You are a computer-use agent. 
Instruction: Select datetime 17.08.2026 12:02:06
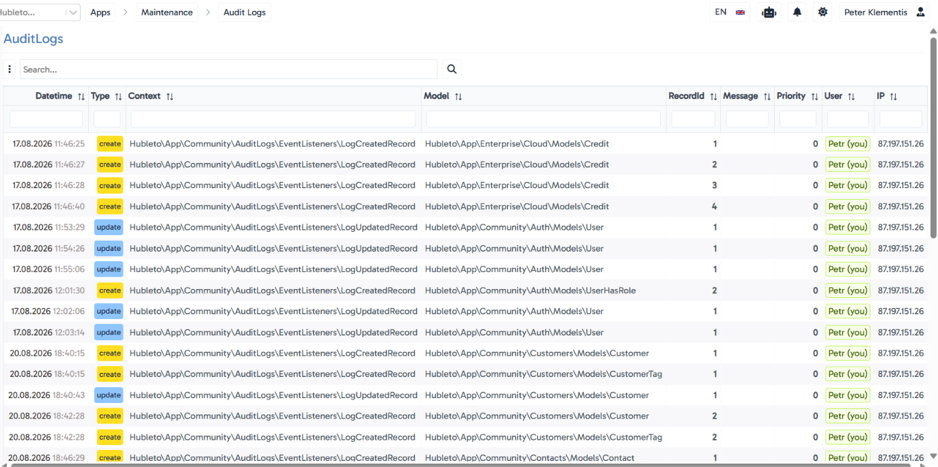pyautogui.click(x=48, y=311)
